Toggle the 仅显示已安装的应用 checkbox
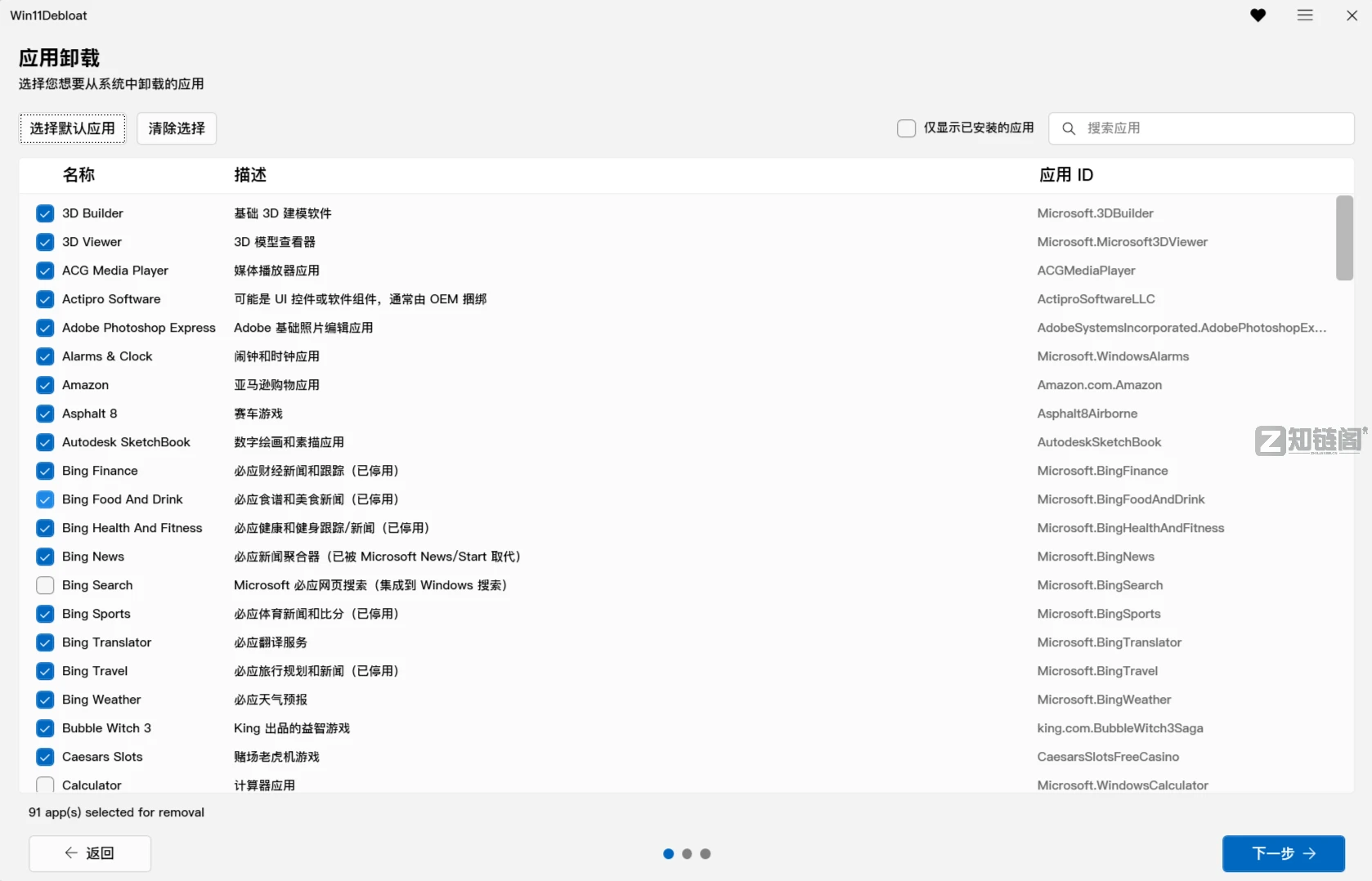This screenshot has height=881, width=1372. [905, 127]
